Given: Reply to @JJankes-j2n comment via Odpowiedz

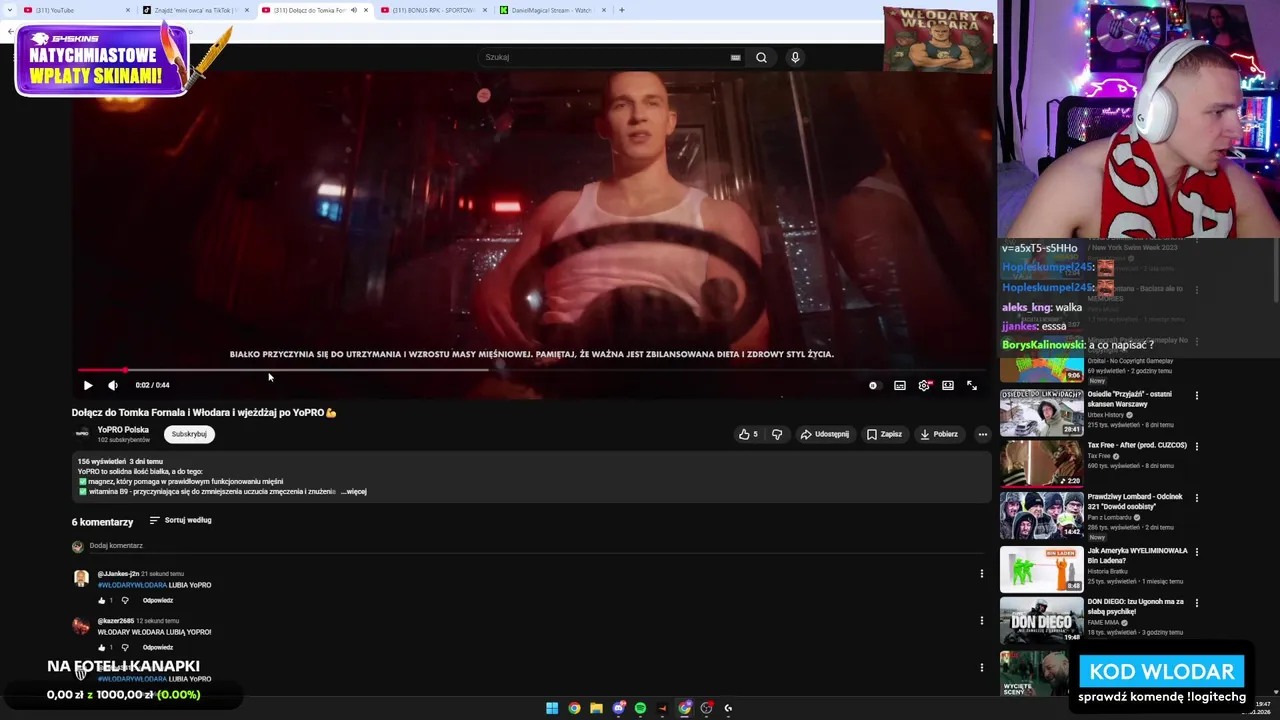Looking at the screenshot, I should (158, 600).
